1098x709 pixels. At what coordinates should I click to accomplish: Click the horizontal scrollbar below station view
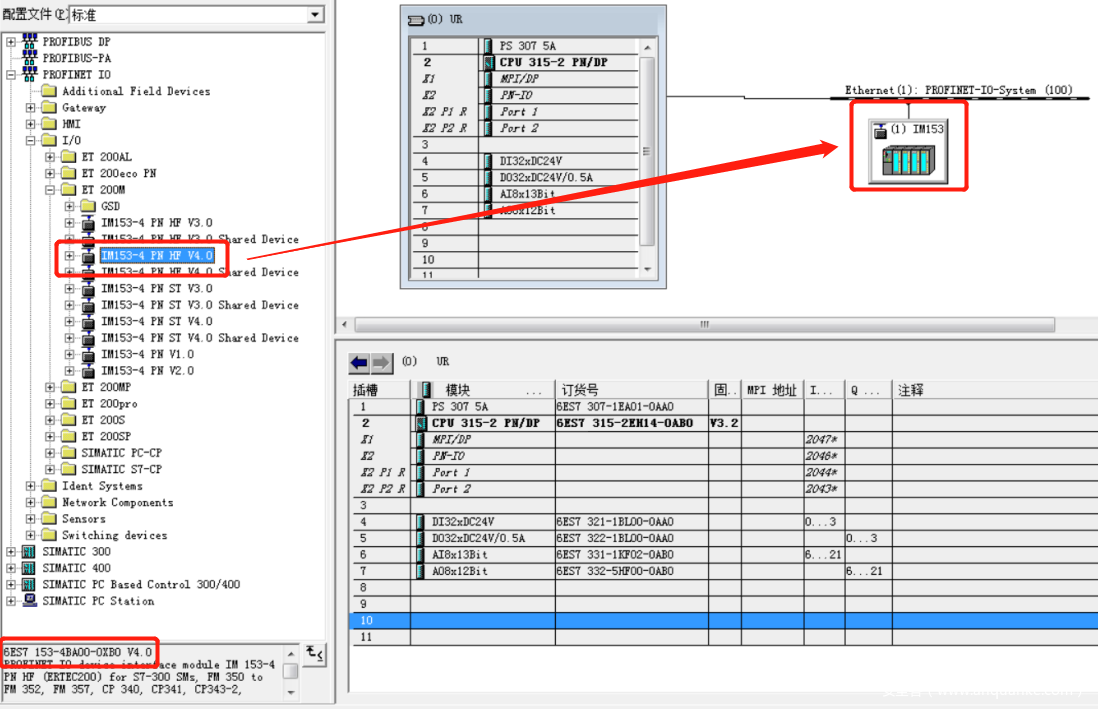(704, 325)
